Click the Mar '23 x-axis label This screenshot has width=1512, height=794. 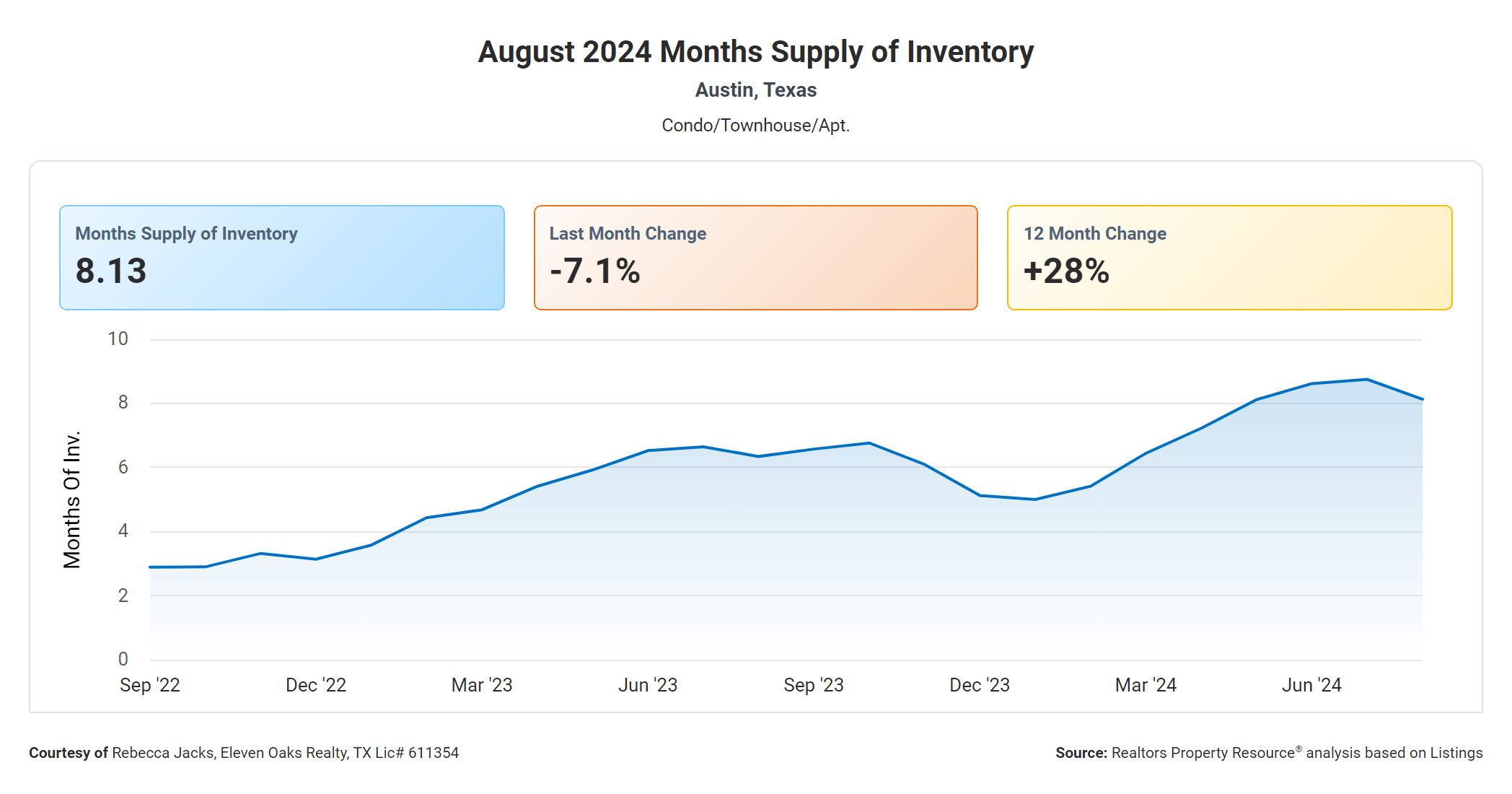point(482,685)
